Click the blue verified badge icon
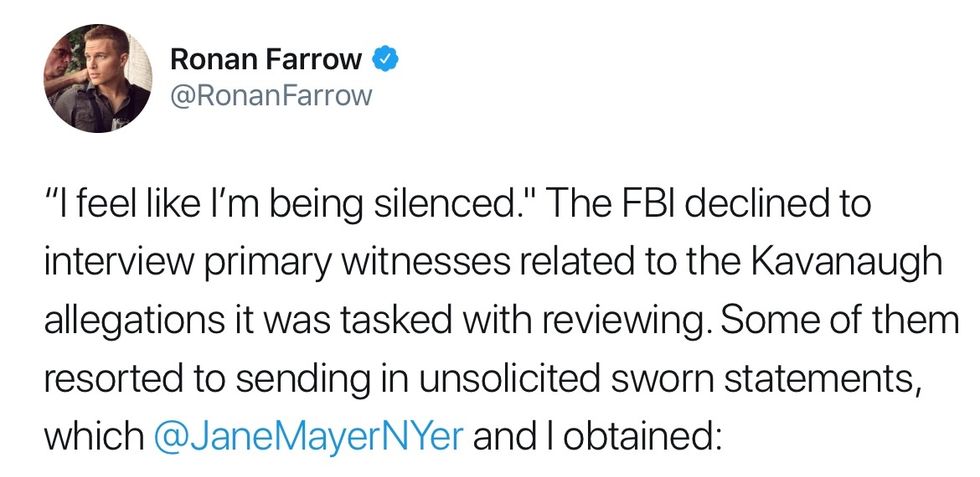980x477 pixels. coord(385,60)
